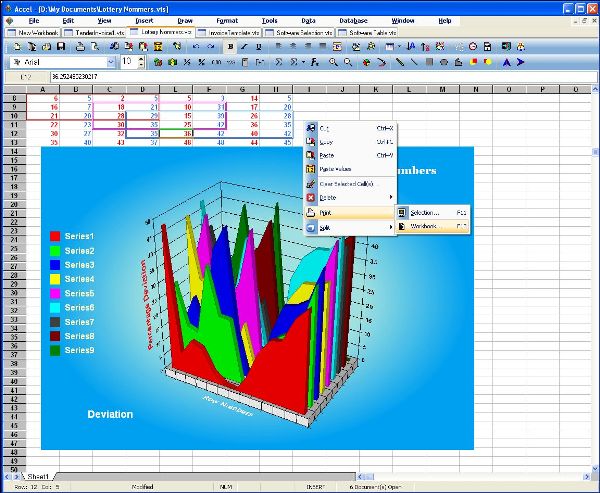600x493 pixels.
Task: Select the ellipse drawing tool icon
Action: [444, 62]
